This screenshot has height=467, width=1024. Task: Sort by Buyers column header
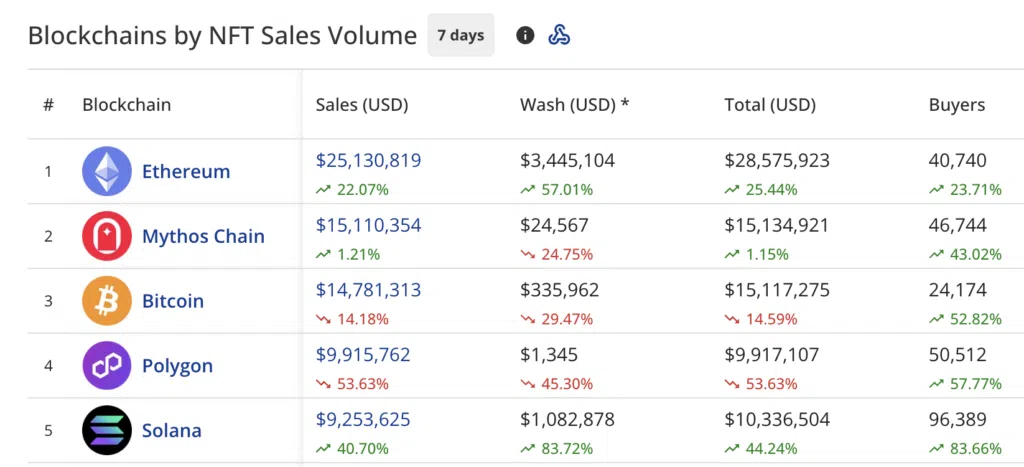pyautogui.click(x=956, y=105)
